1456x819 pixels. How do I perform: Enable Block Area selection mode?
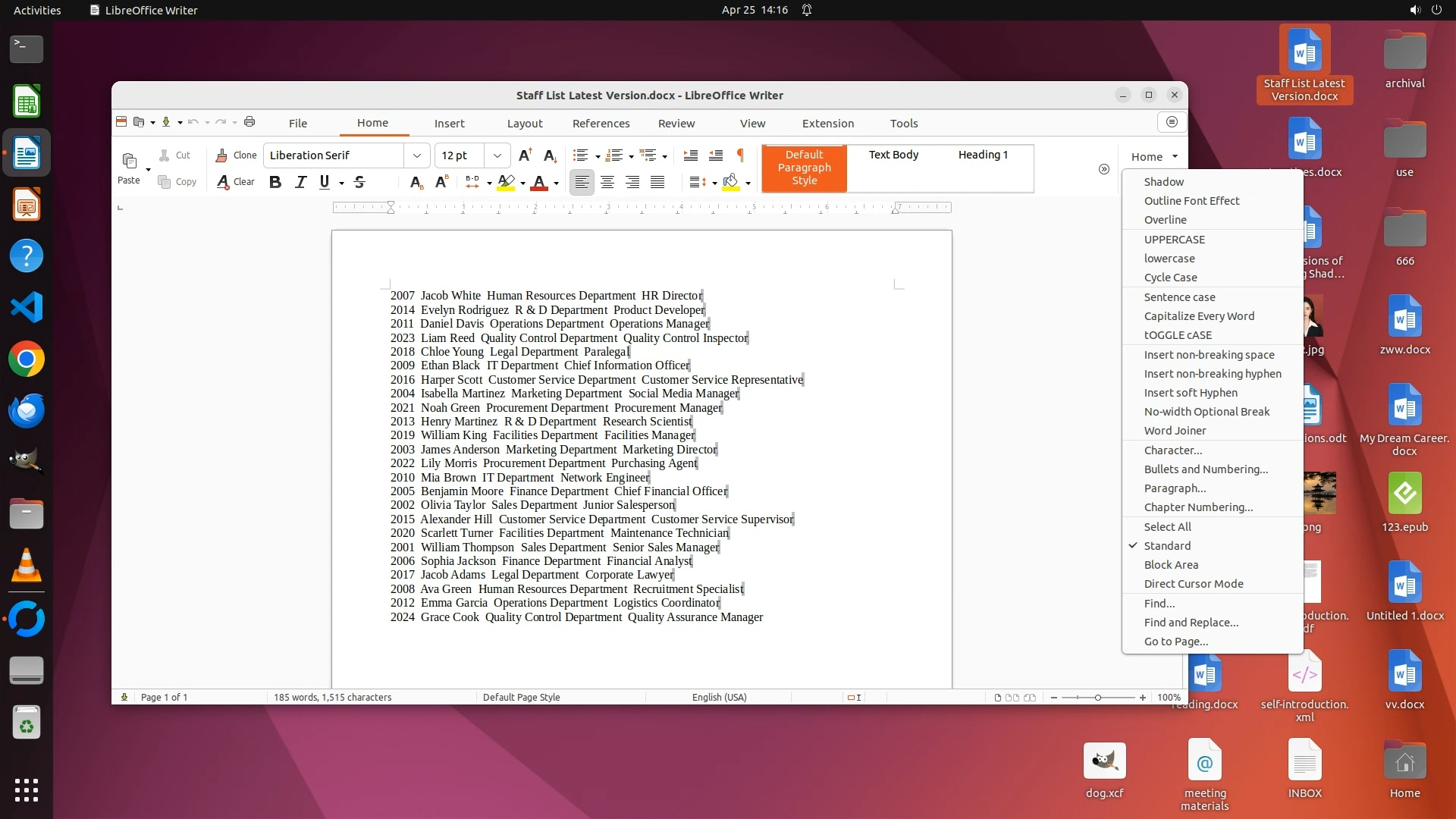pyautogui.click(x=1171, y=565)
